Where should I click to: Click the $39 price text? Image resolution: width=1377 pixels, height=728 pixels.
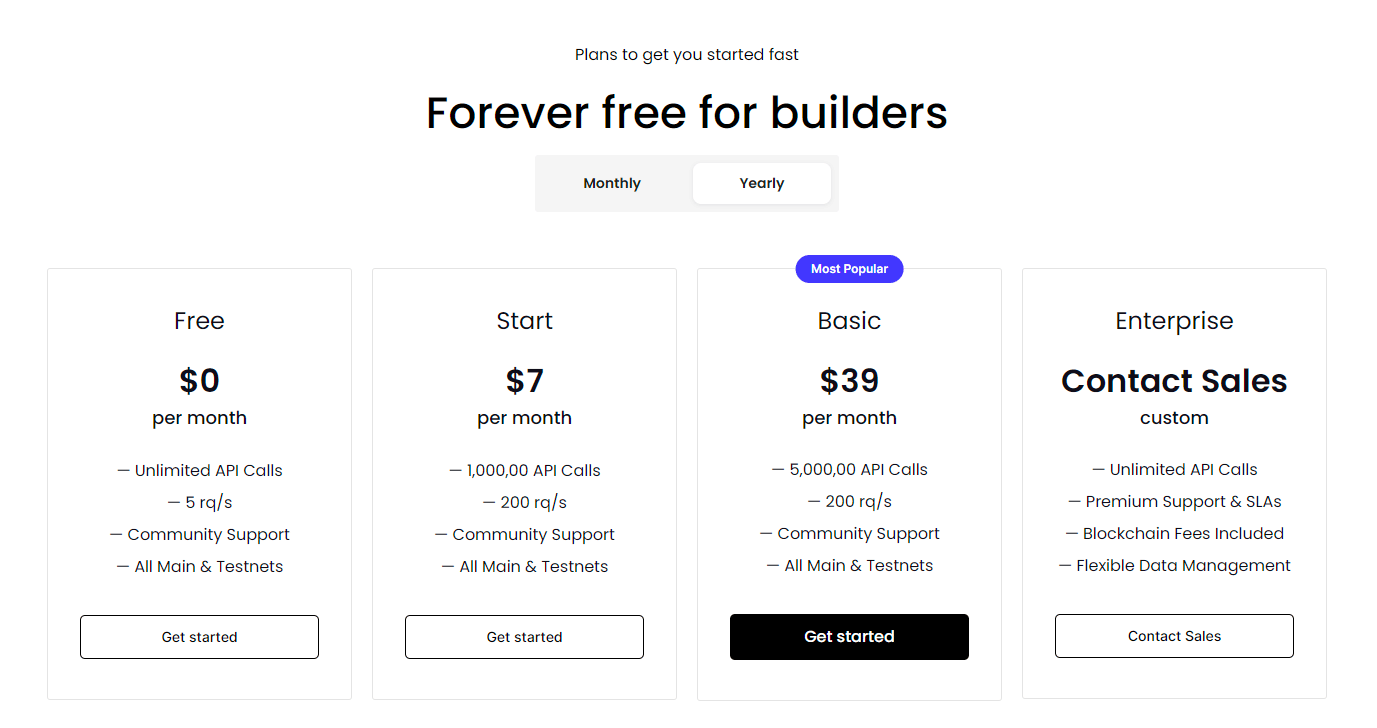(849, 381)
